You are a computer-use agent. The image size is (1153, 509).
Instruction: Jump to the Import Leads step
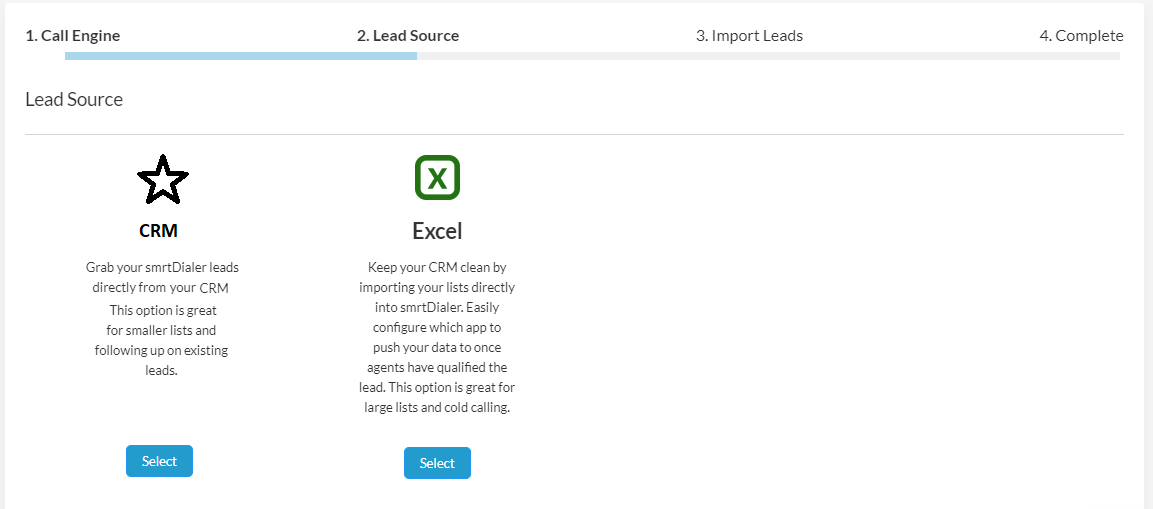[x=749, y=36]
